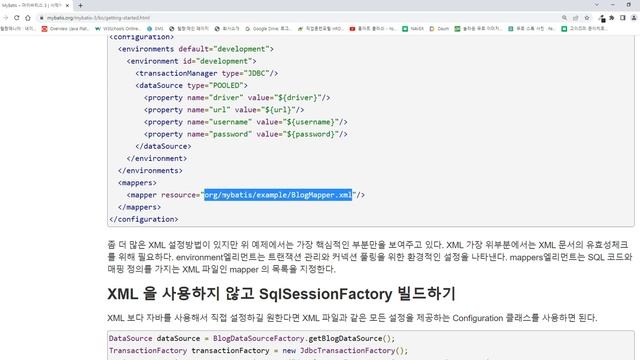The width and height of the screenshot is (640, 360).
Task: Open bookmark between EMS and Google Drive, left one
Action: coord(189,29)
